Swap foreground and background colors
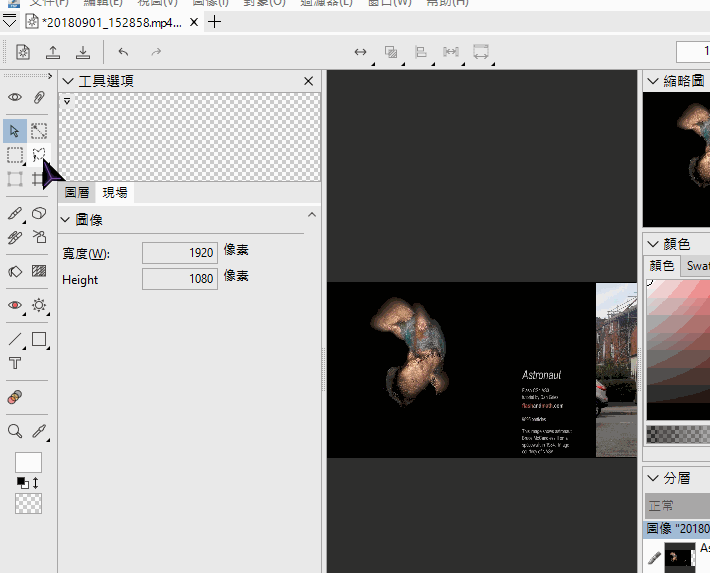Screen dimensions: 710x573 tap(36, 483)
